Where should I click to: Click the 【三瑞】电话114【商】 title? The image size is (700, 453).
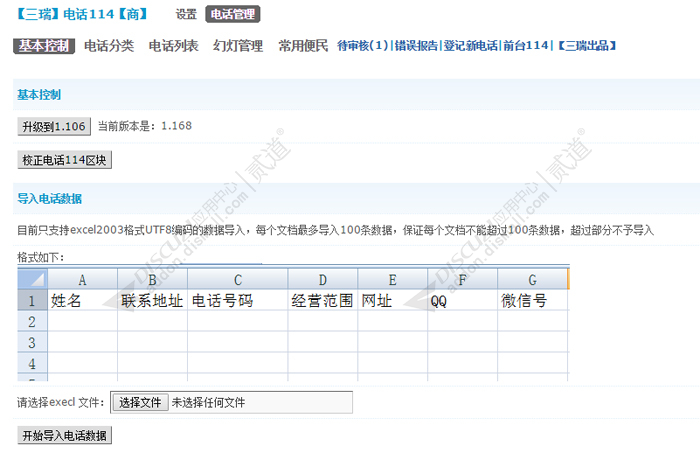pyautogui.click(x=82, y=14)
